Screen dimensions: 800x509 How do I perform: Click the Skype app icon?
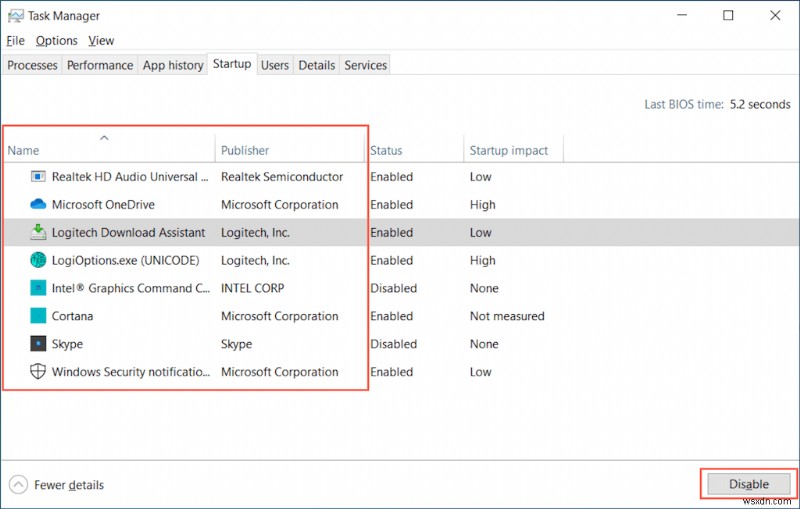click(38, 344)
